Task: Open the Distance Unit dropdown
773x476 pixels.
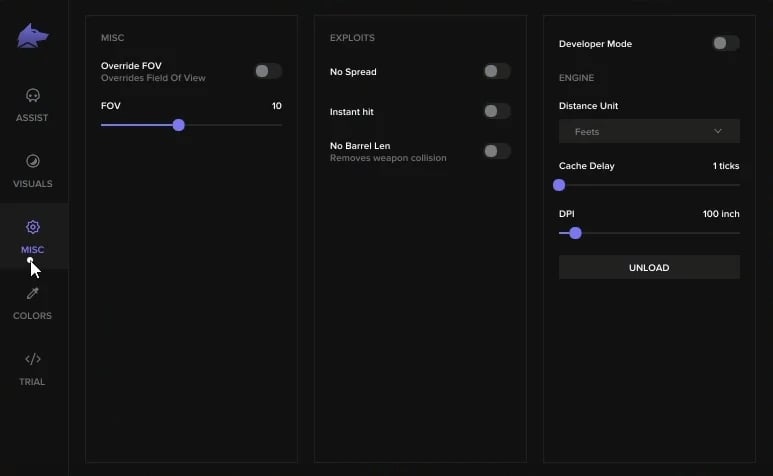Action: [649, 131]
